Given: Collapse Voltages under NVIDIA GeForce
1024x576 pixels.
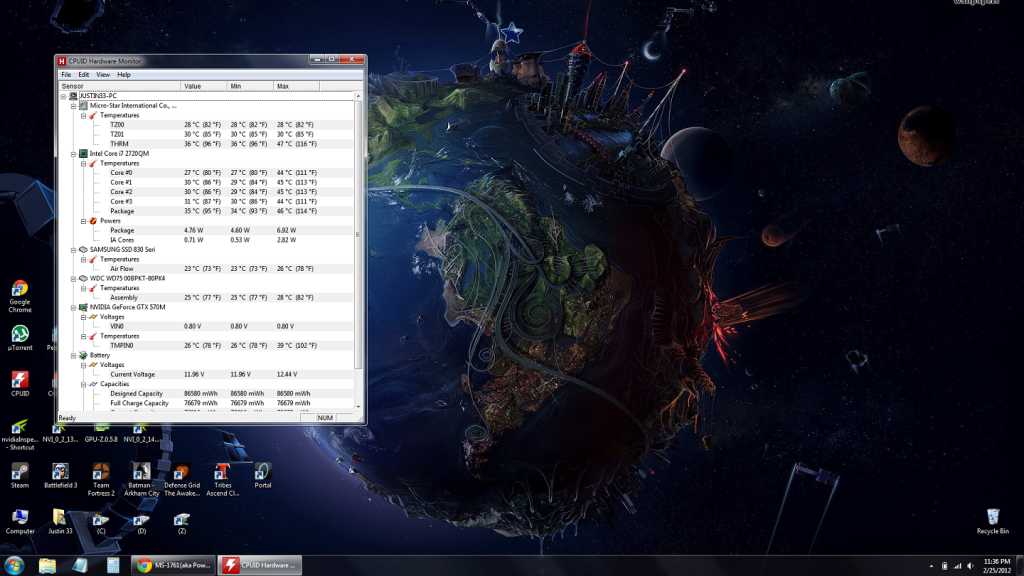Looking at the screenshot, I should point(84,317).
